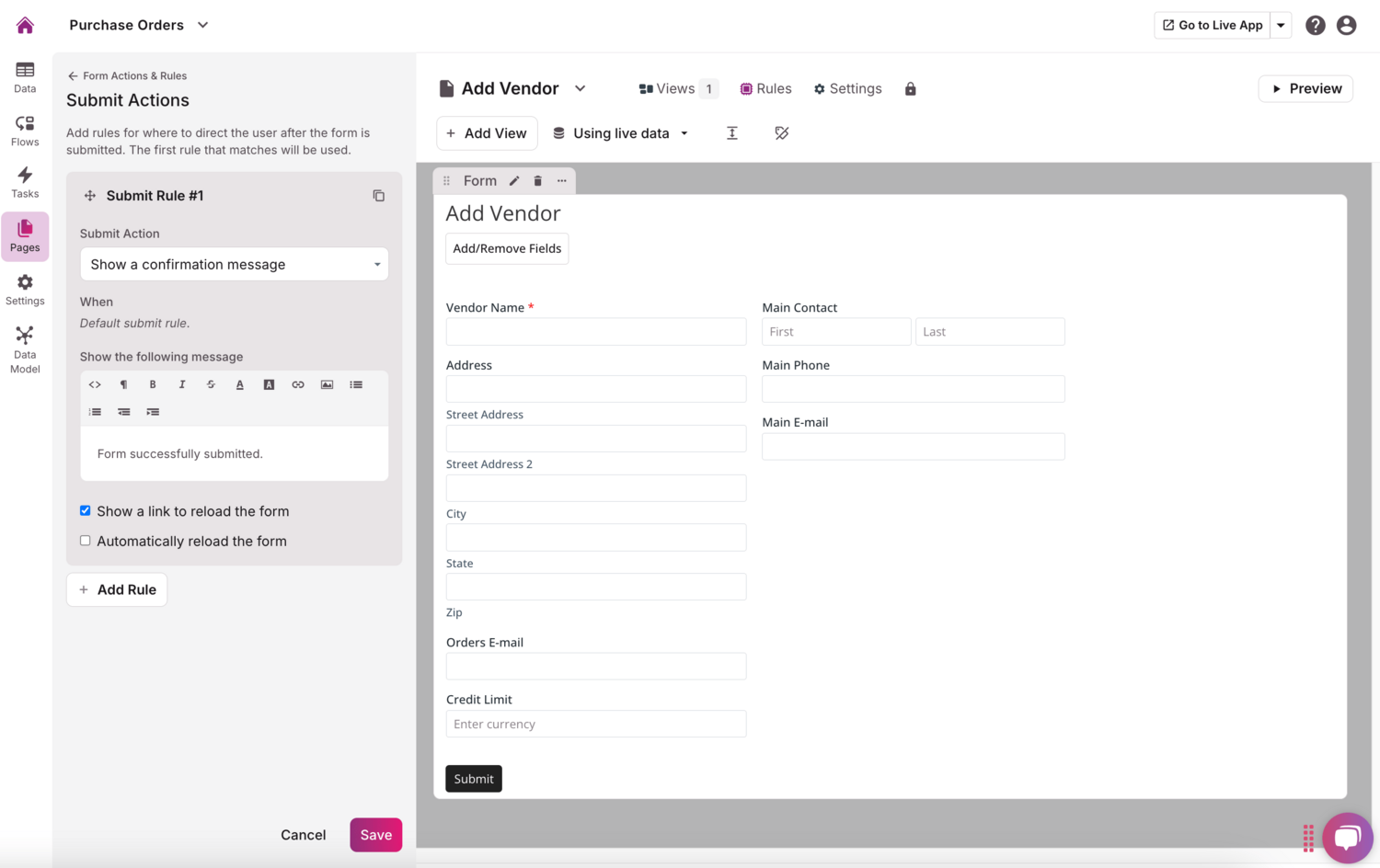This screenshot has width=1380, height=868.
Task: Open Form view more options ellipsis
Action: [562, 181]
